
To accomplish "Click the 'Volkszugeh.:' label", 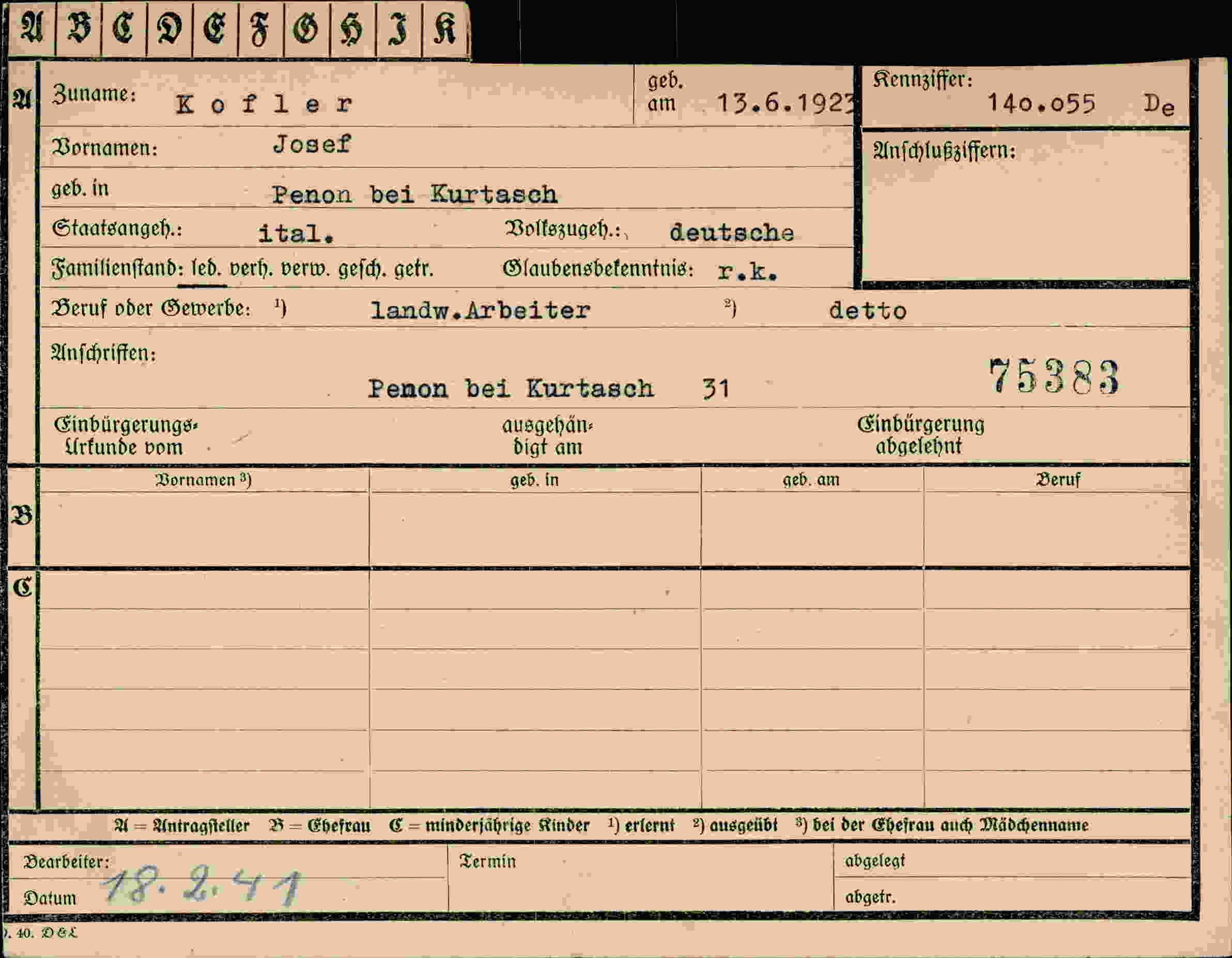I will click(x=563, y=229).
